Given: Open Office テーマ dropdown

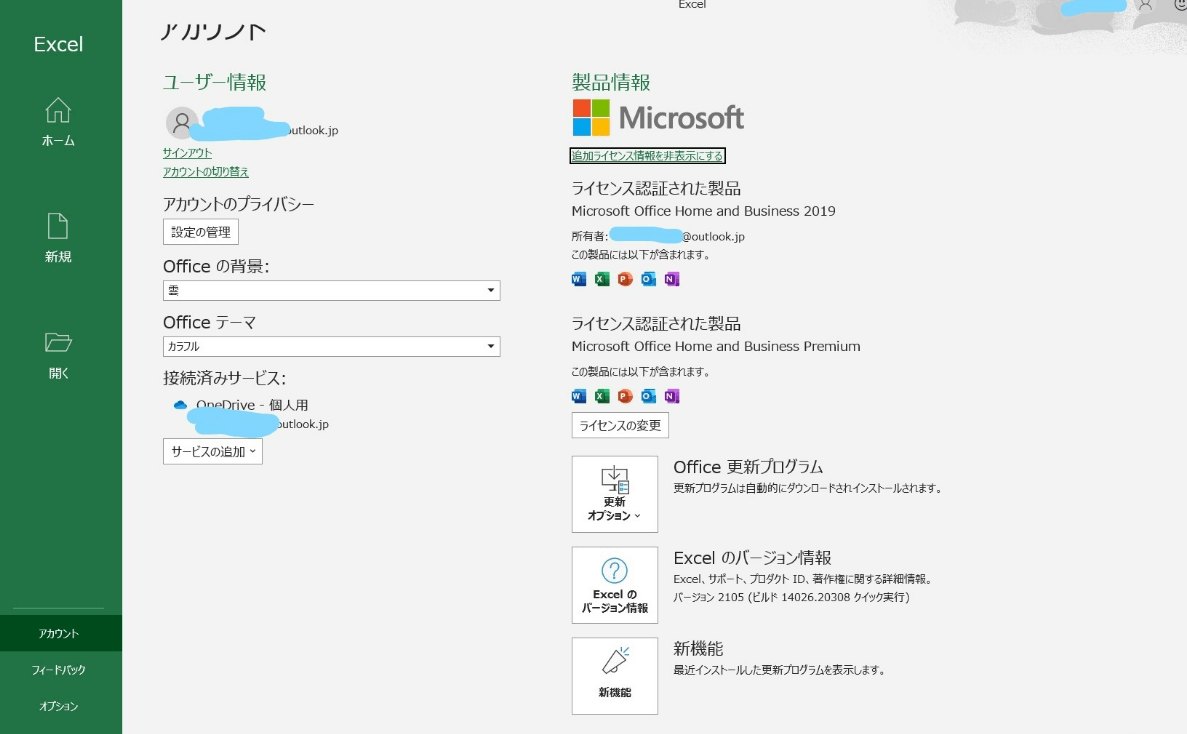Looking at the screenshot, I should point(332,347).
